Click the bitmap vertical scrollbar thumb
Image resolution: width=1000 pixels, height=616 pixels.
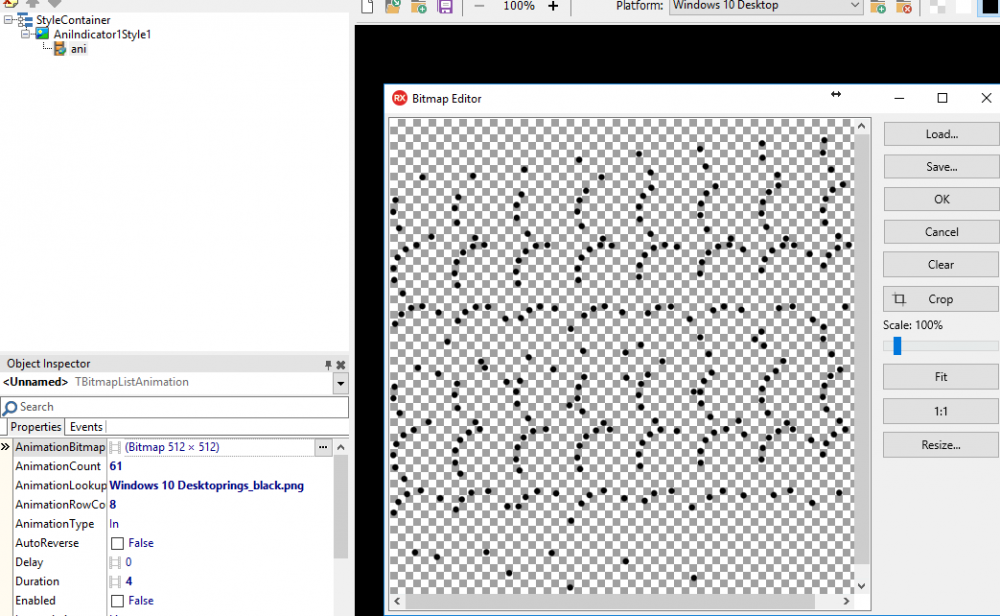(x=862, y=349)
